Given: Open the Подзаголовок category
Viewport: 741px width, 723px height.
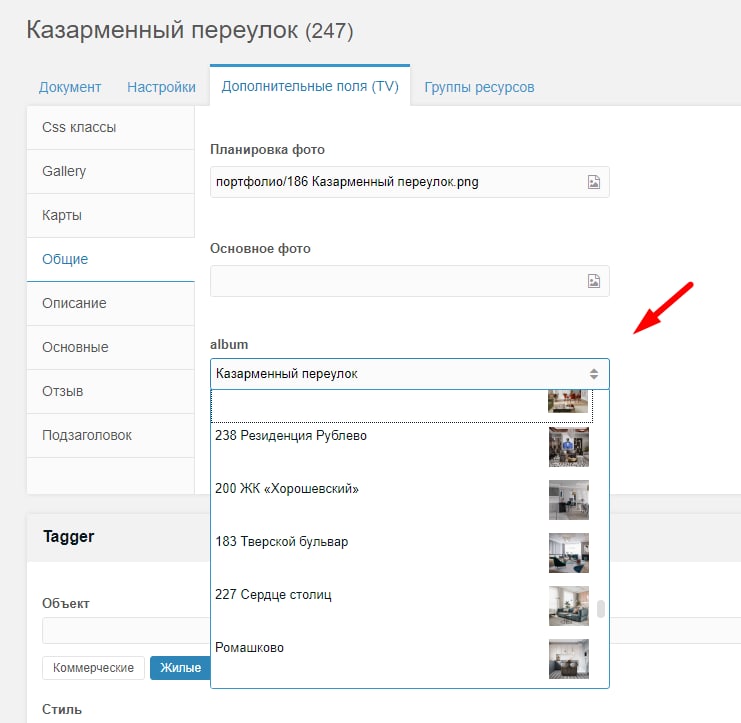Looking at the screenshot, I should pyautogui.click(x=111, y=435).
